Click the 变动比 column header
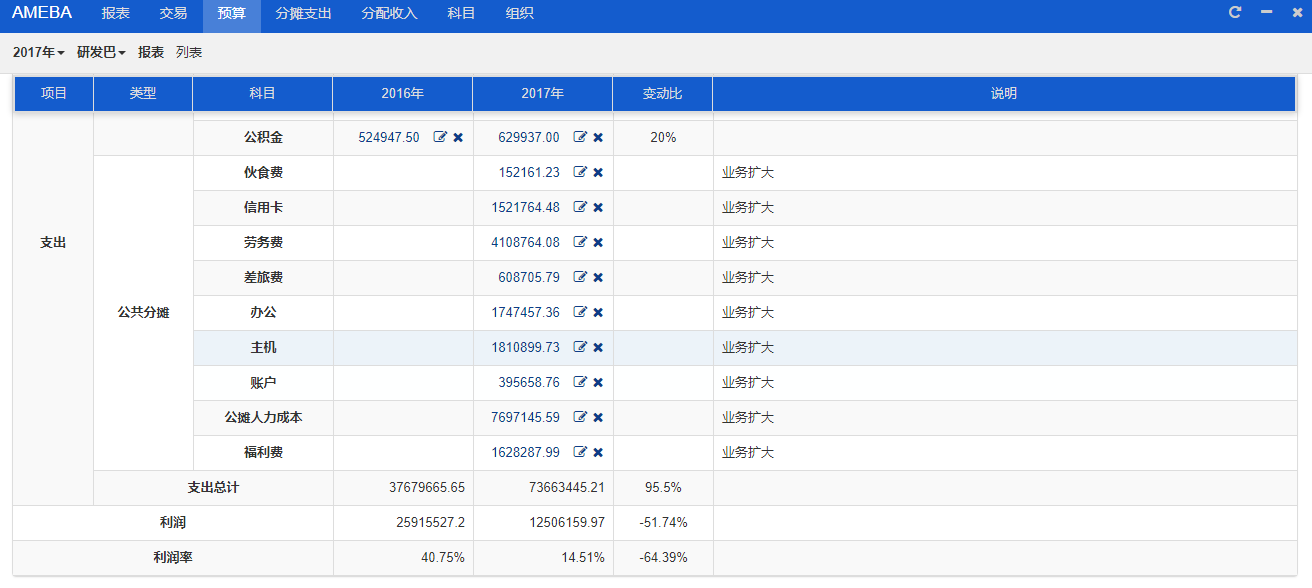 tap(662, 93)
